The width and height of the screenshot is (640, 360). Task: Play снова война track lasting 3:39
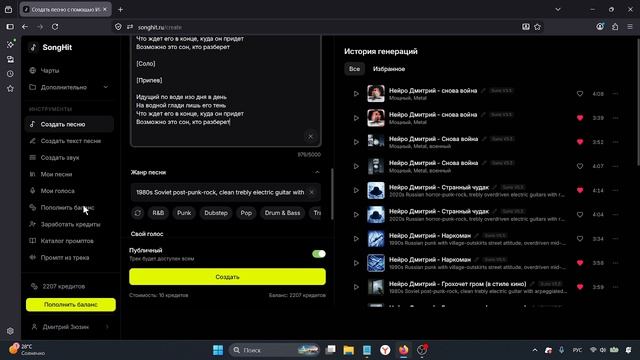pos(356,118)
